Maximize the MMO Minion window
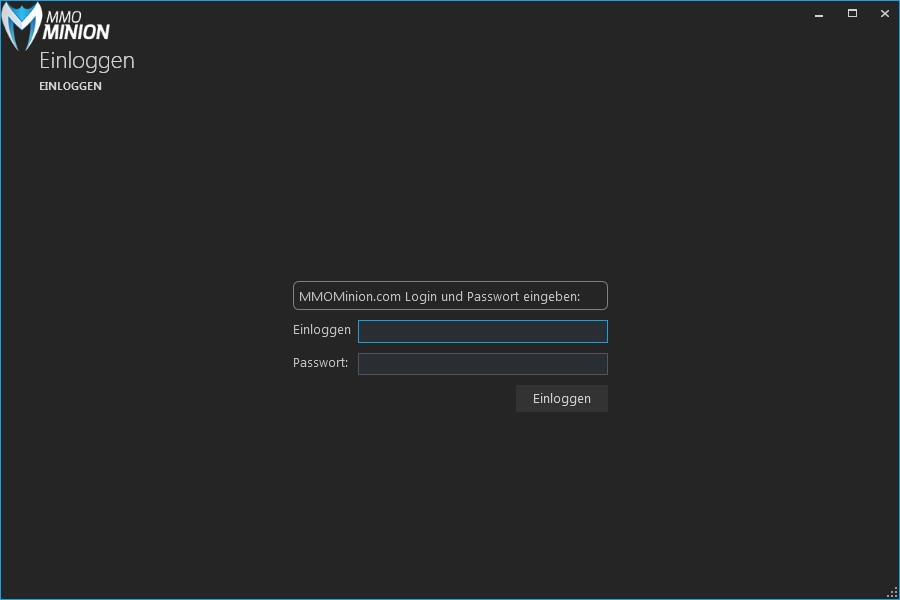The image size is (900, 600). (852, 14)
